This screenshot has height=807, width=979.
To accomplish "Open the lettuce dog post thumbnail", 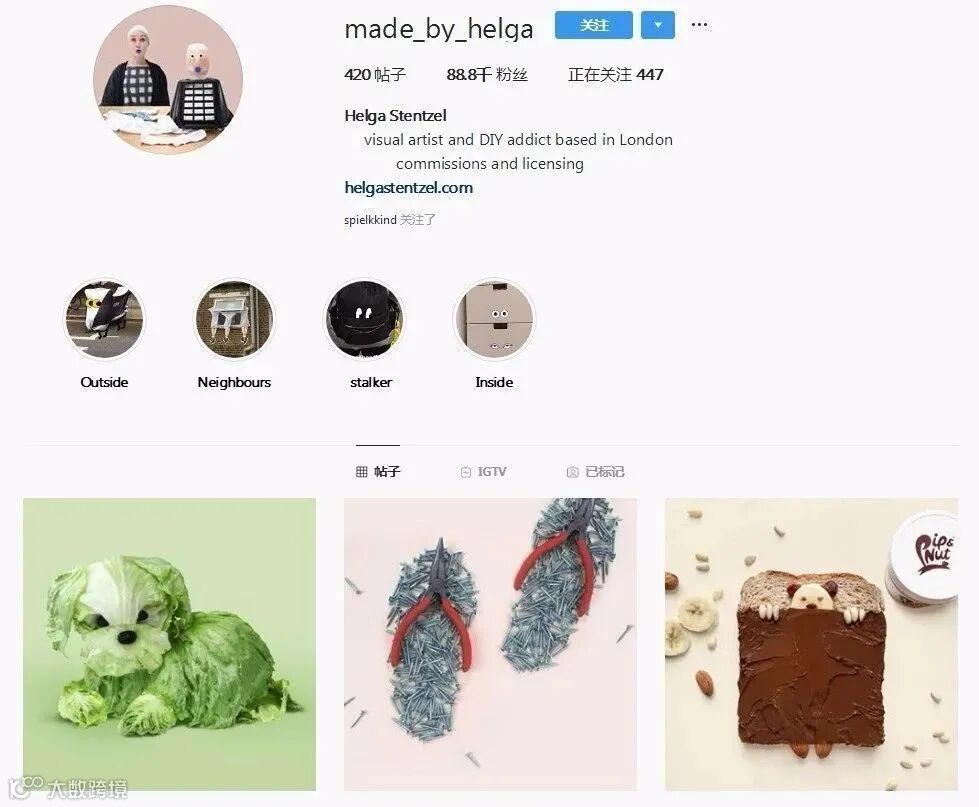I will (169, 644).
